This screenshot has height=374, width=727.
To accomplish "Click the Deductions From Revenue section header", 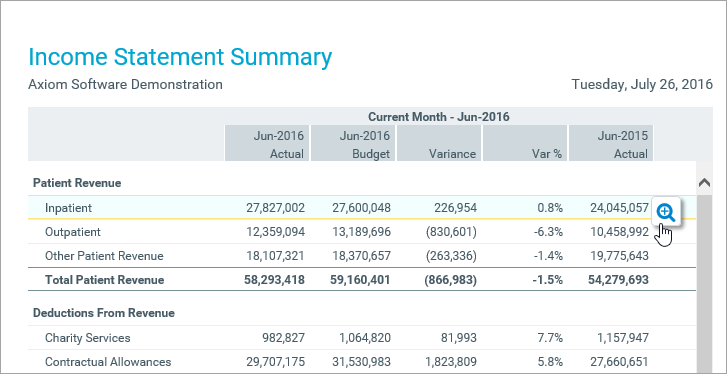I will pos(104,313).
